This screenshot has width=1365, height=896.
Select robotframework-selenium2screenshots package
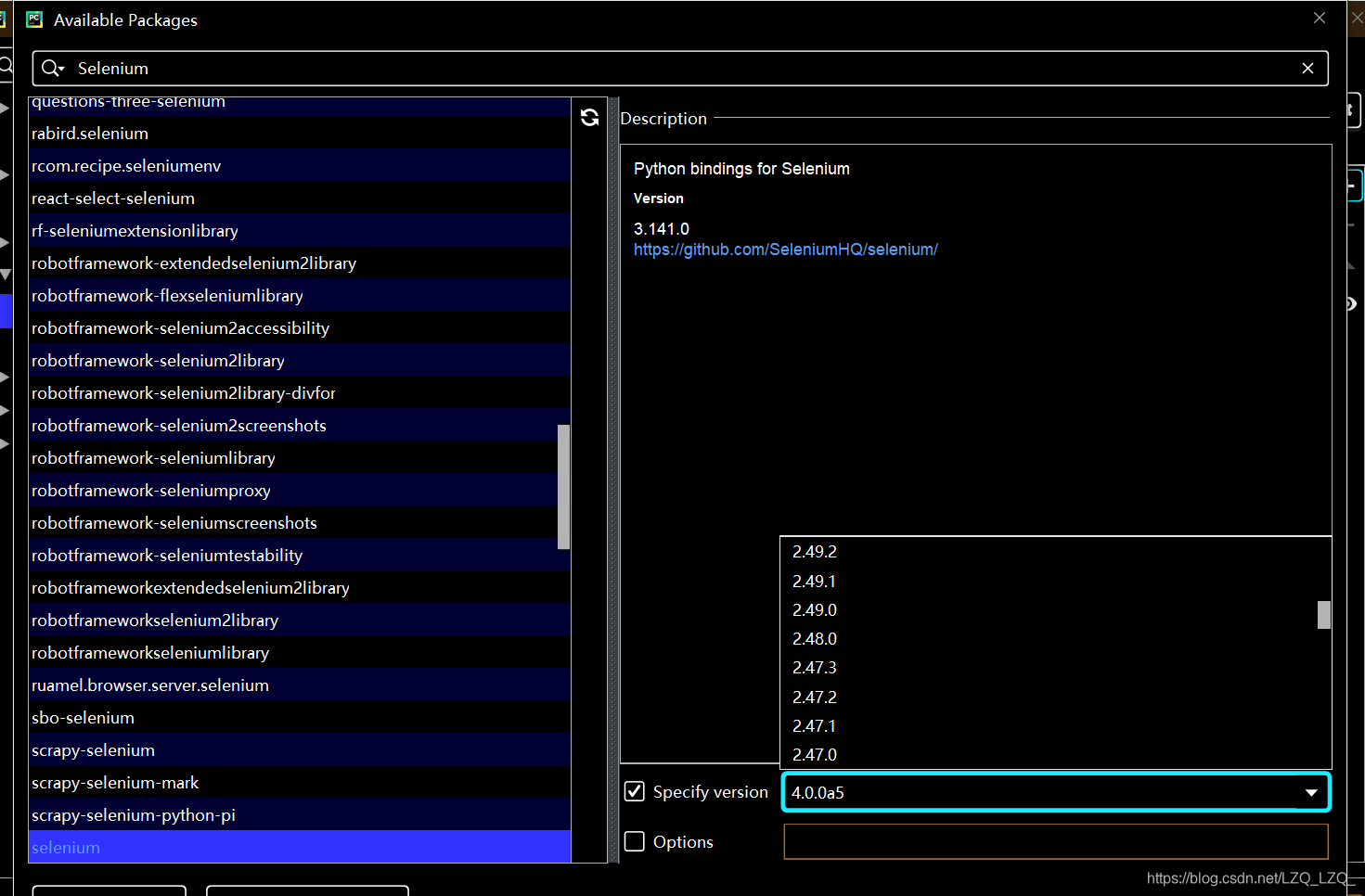[x=300, y=425]
